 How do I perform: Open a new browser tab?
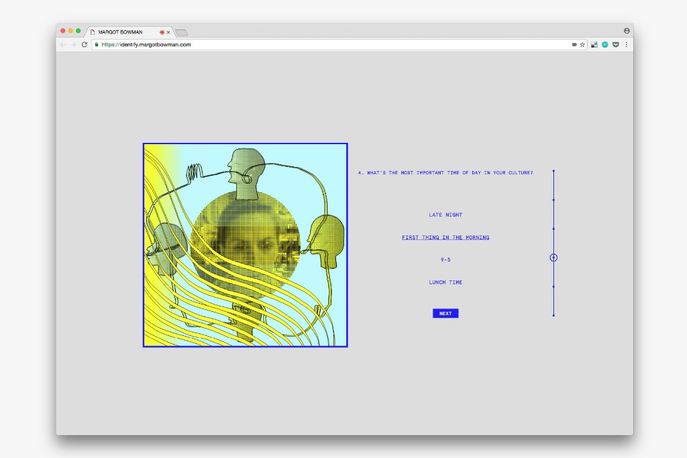tap(182, 32)
